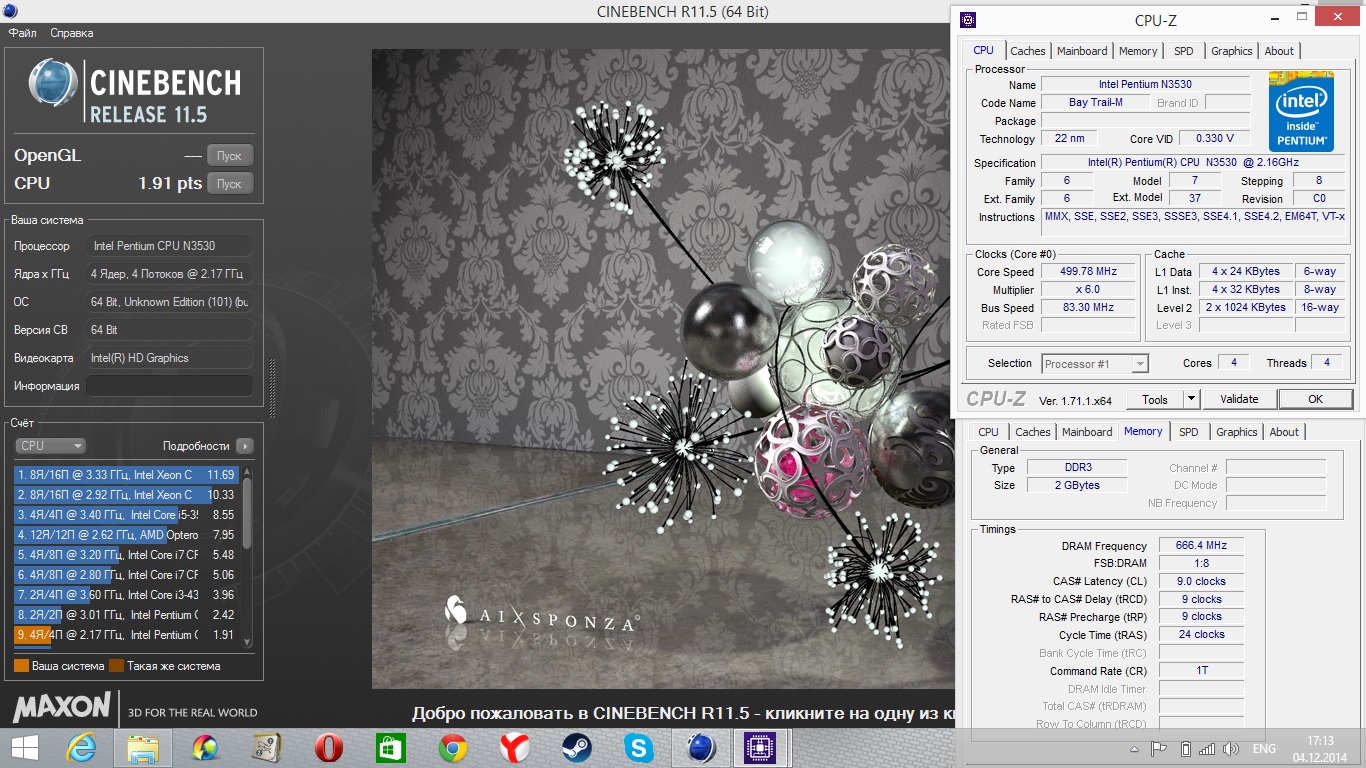The width and height of the screenshot is (1366, 768).
Task: Open the volume control in tray
Action: point(1231,748)
